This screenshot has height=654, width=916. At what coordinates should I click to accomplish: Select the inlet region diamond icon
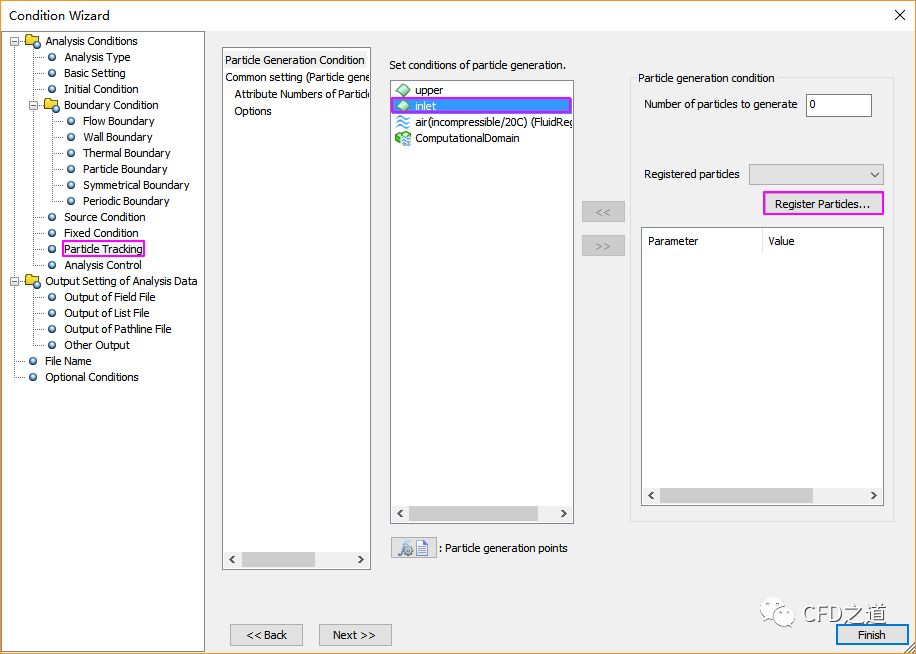coord(403,106)
